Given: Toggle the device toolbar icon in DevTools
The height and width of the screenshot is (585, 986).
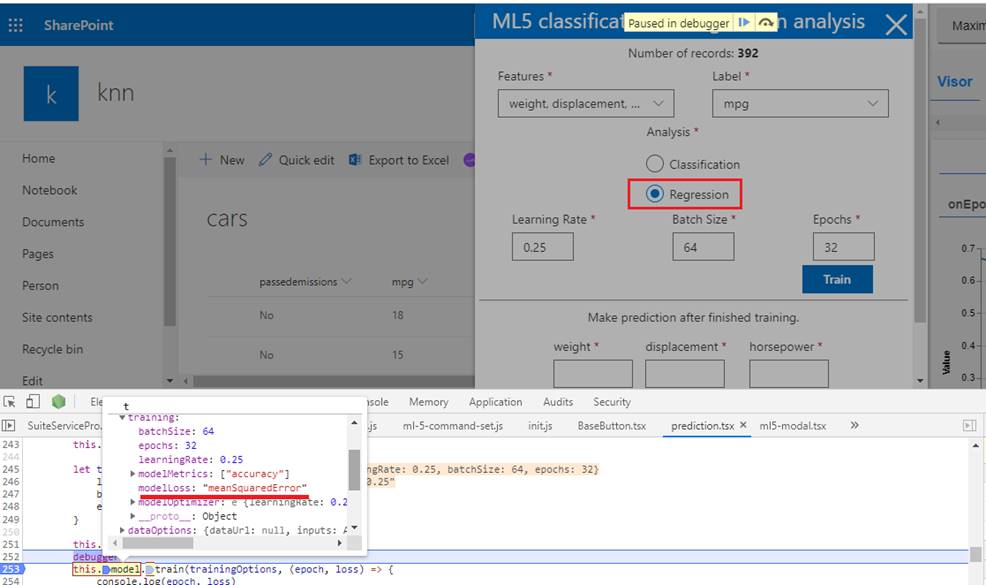Looking at the screenshot, I should [x=33, y=402].
